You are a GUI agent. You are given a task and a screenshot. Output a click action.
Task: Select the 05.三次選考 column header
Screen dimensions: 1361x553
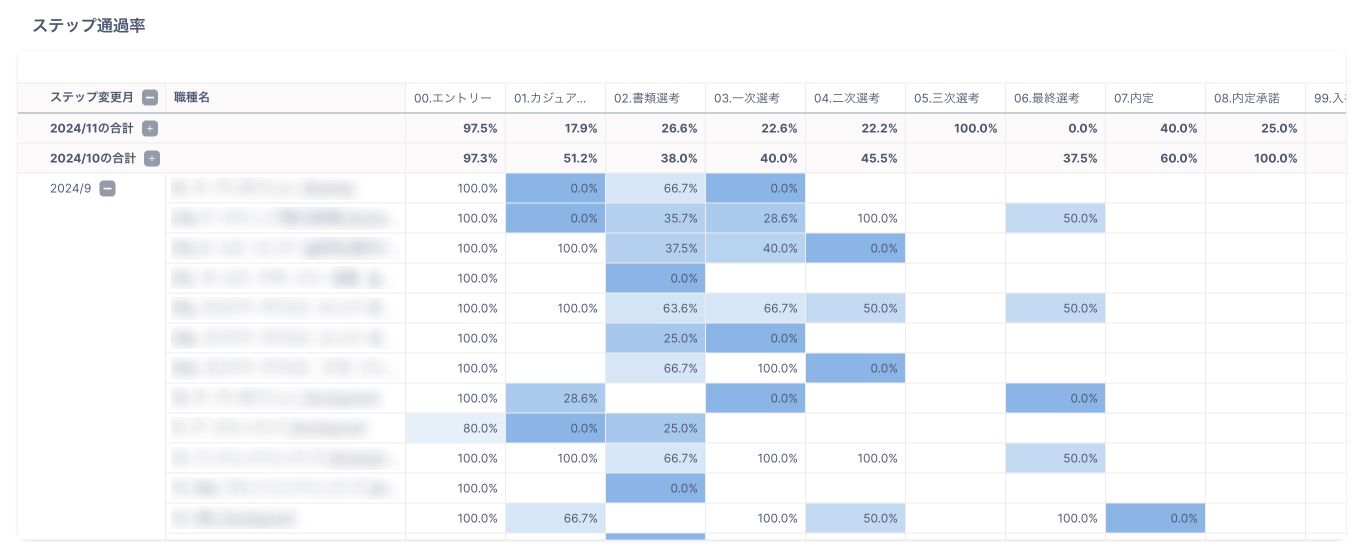pos(947,98)
